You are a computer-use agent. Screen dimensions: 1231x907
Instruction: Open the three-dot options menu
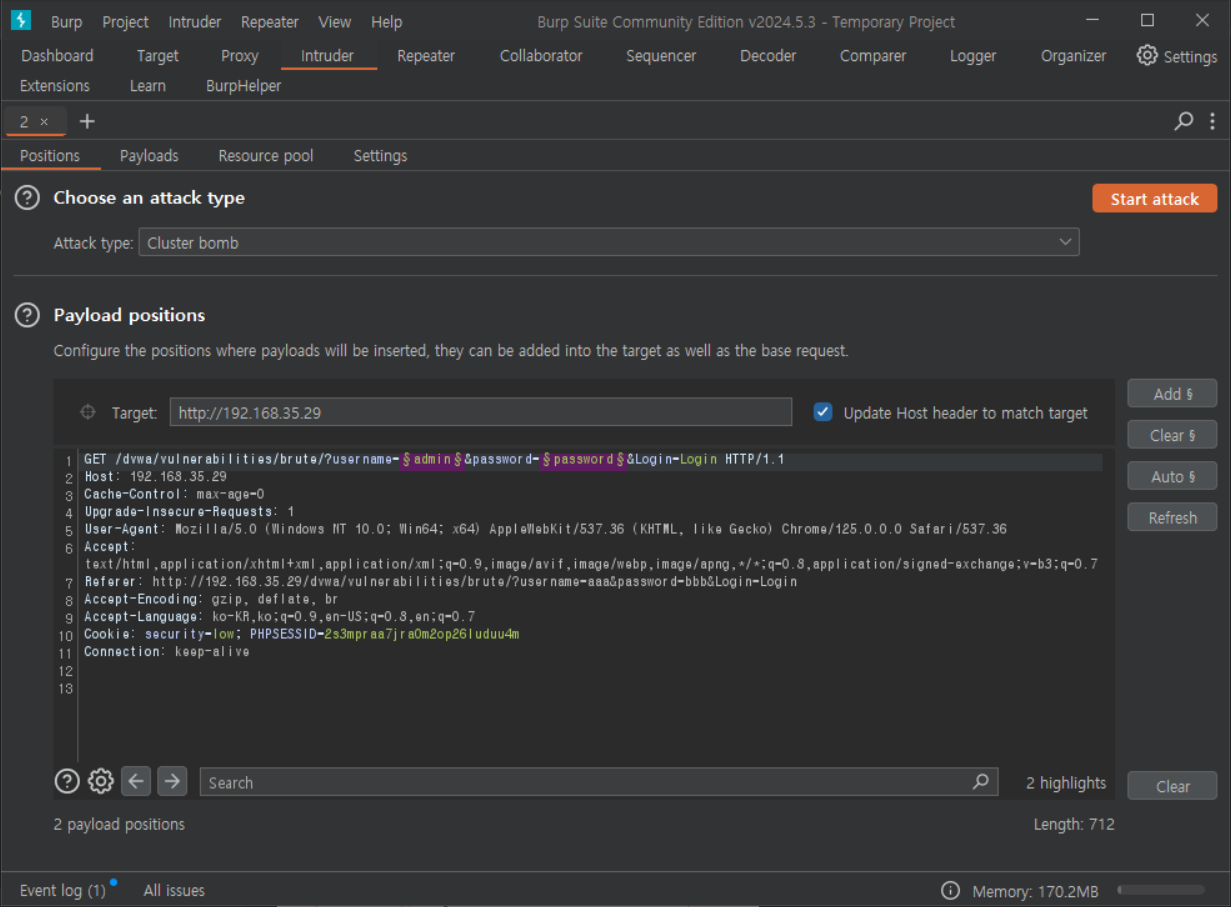pyautogui.click(x=1212, y=121)
